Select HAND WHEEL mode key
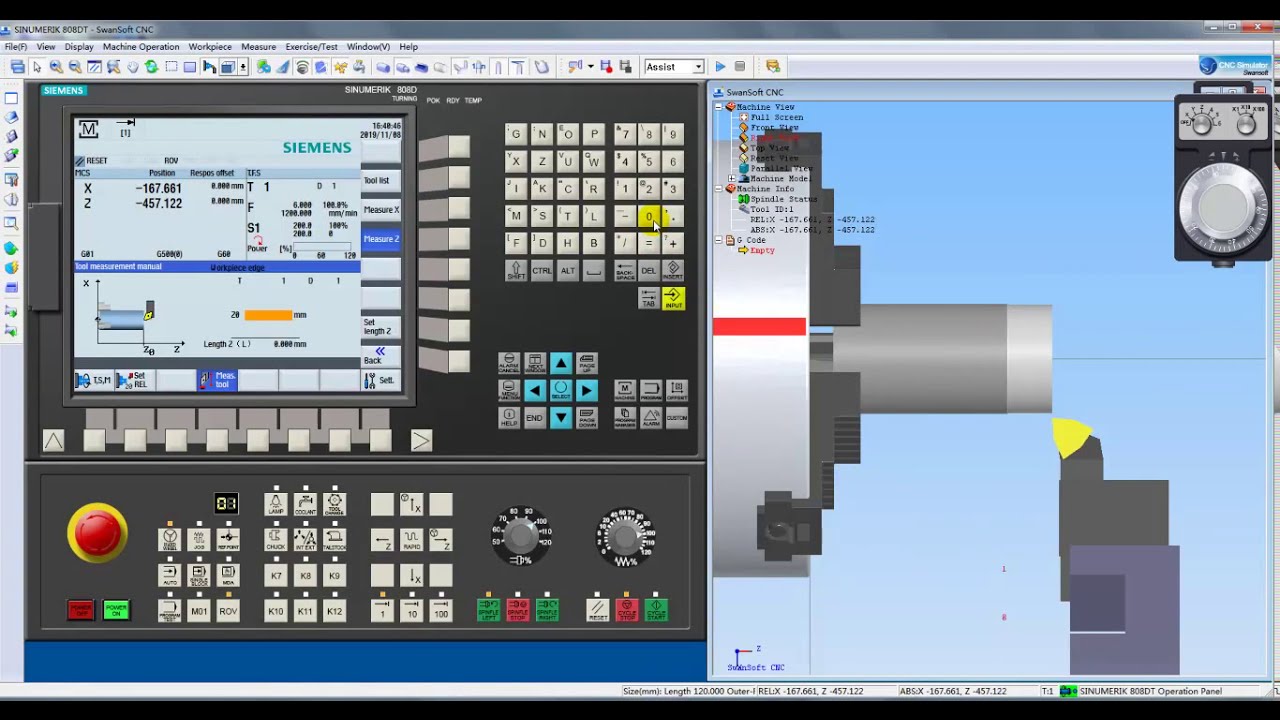Screen dimensions: 1280x720 (x=170, y=540)
